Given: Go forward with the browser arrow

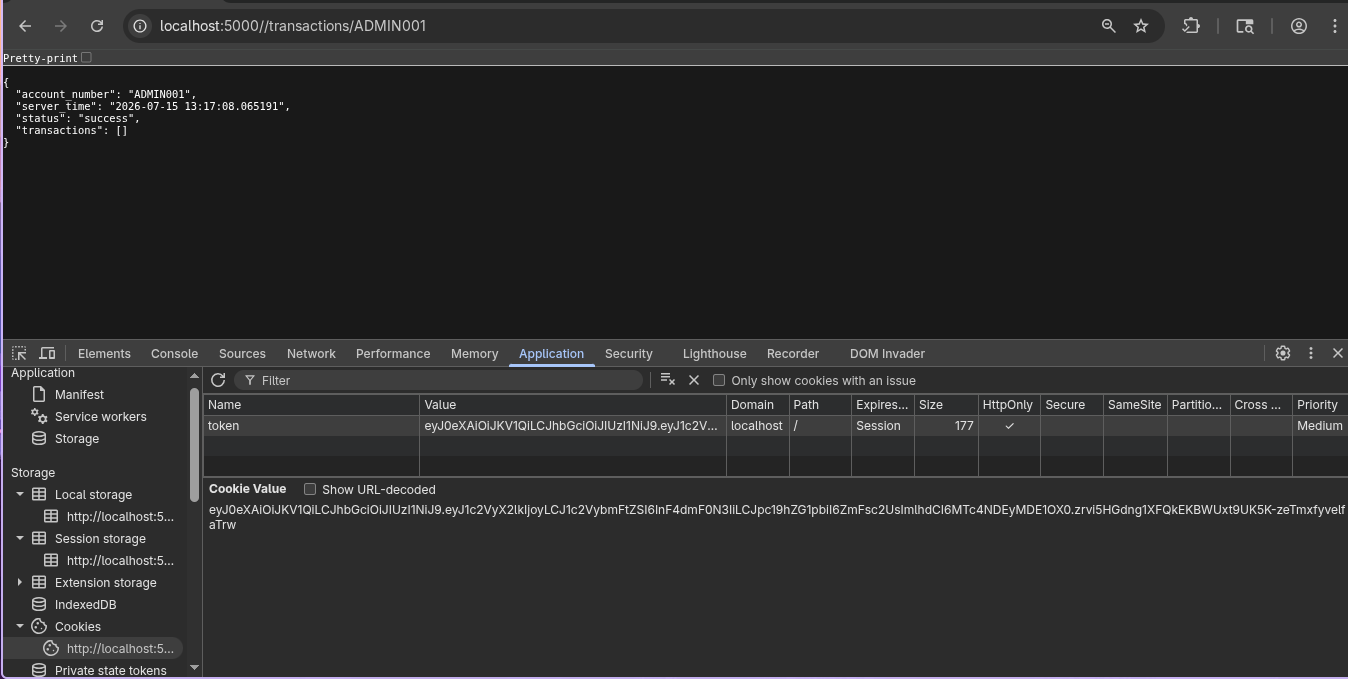Looking at the screenshot, I should pos(61,26).
